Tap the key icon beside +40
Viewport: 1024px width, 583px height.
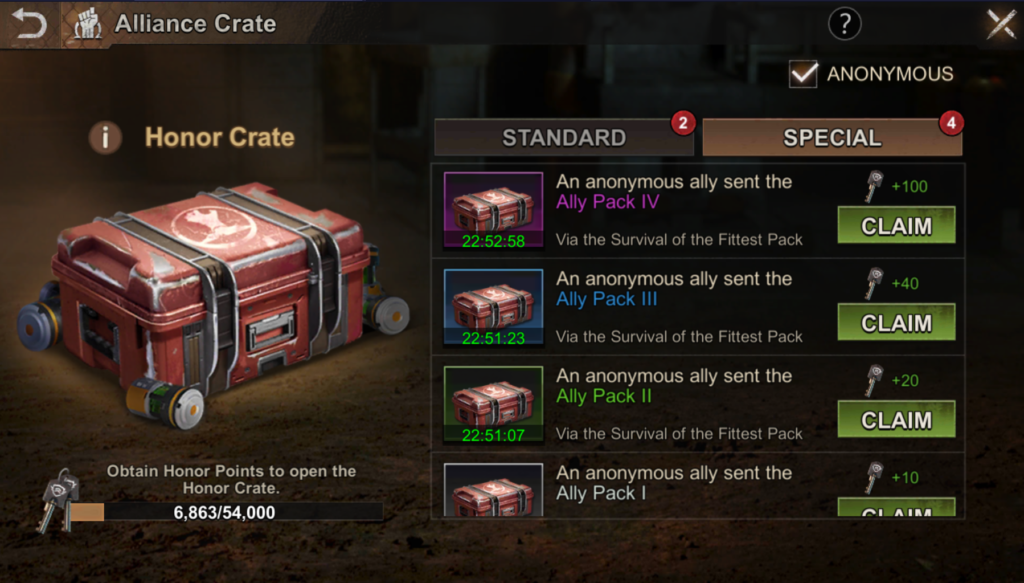click(x=874, y=283)
